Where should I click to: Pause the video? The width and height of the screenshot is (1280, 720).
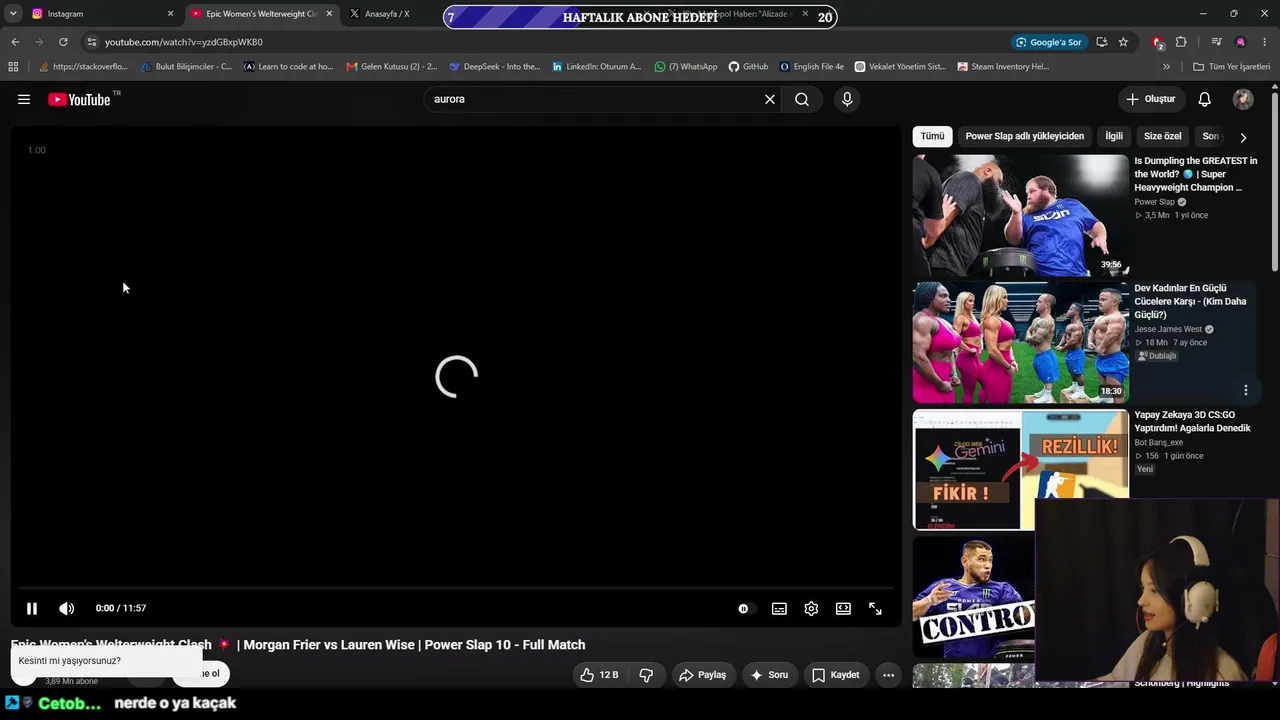[x=32, y=608]
